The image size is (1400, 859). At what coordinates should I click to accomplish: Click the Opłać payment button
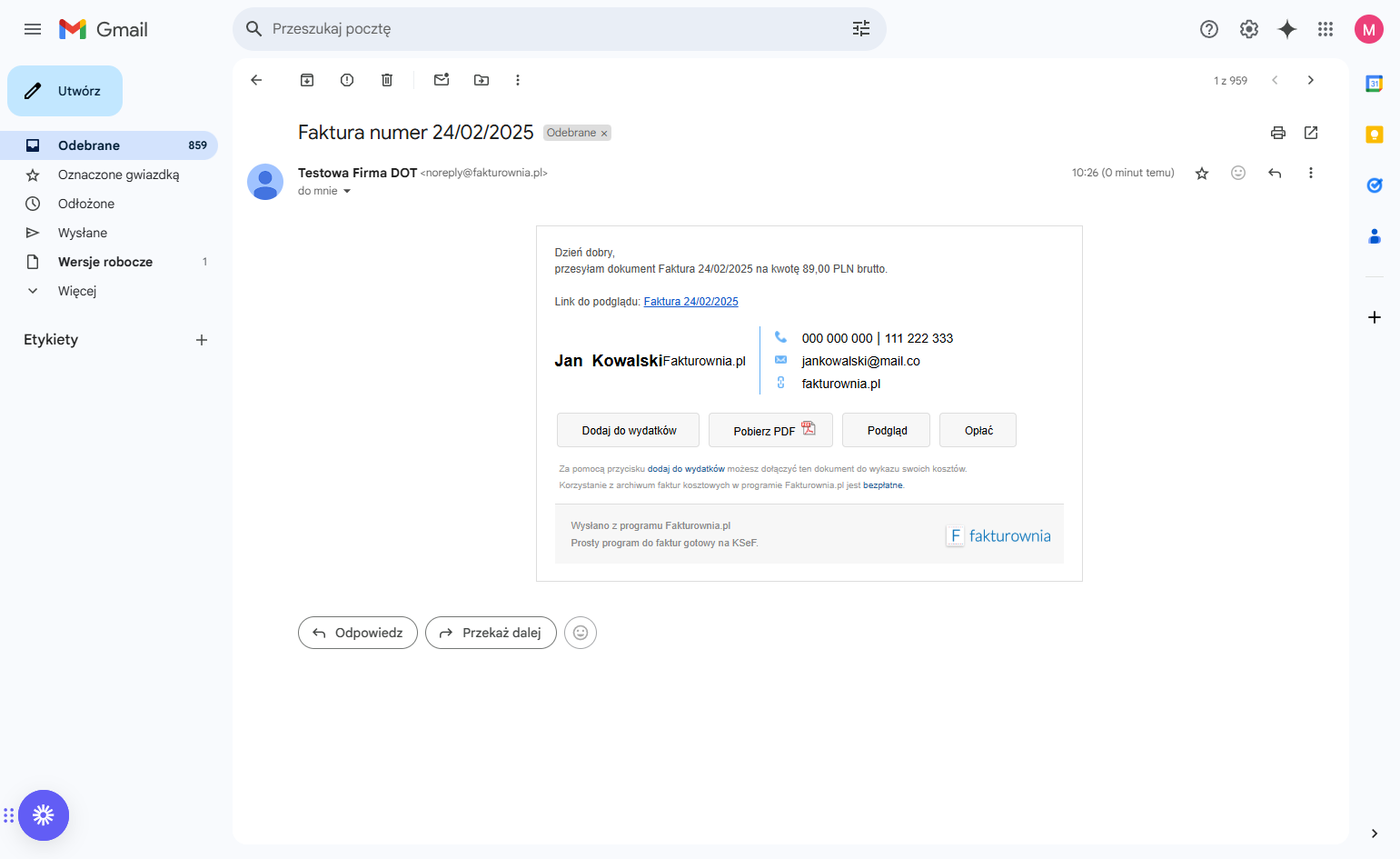978,430
